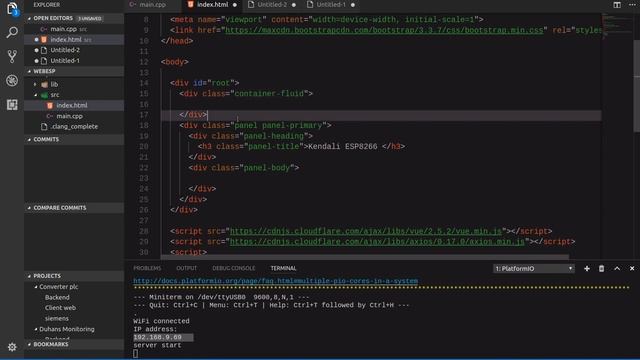The height and width of the screenshot is (360, 640).
Task: Select Untitled-2 in Open Editors list
Action: click(74, 50)
